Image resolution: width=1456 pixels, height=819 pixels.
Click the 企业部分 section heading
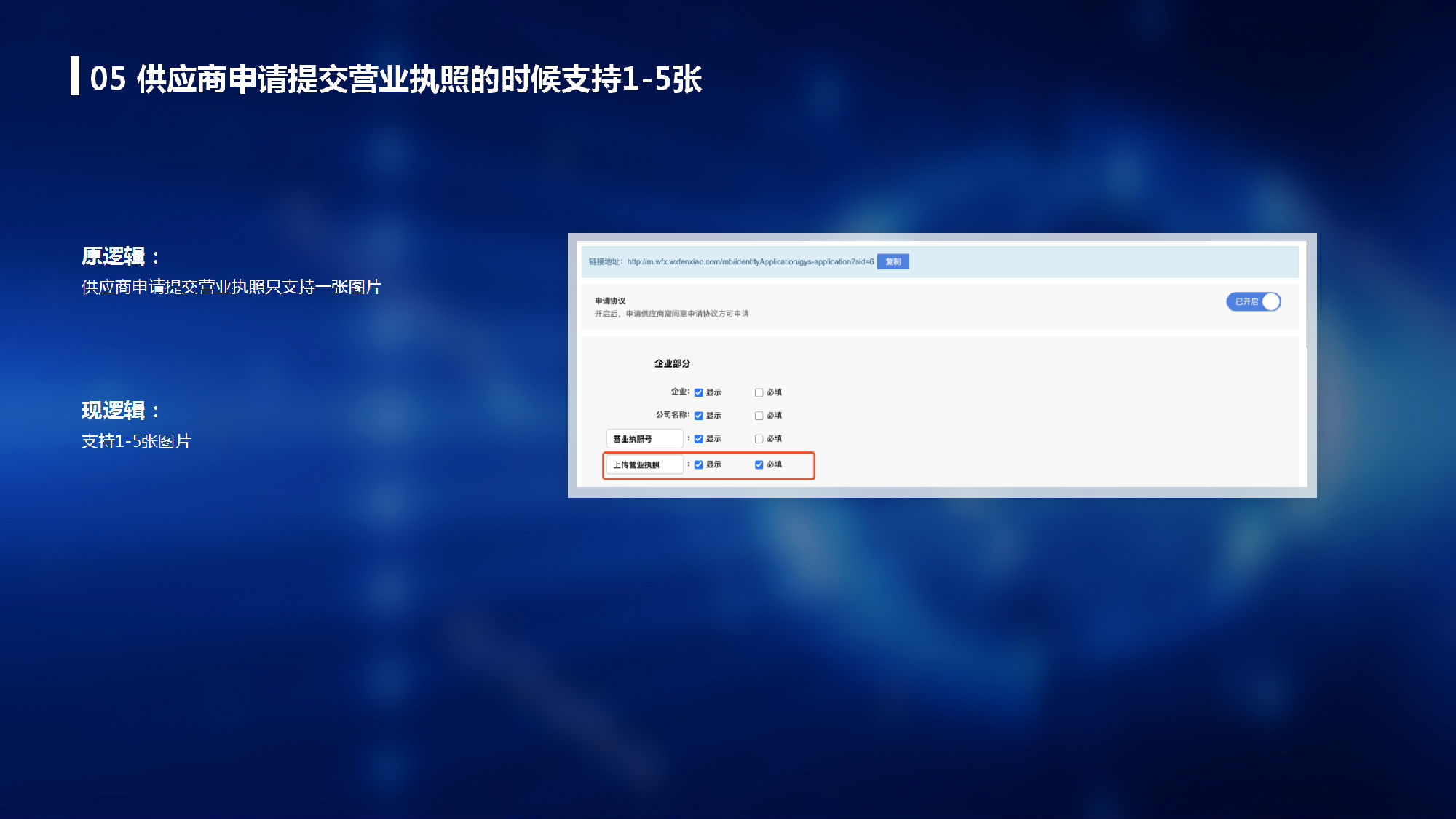(672, 363)
